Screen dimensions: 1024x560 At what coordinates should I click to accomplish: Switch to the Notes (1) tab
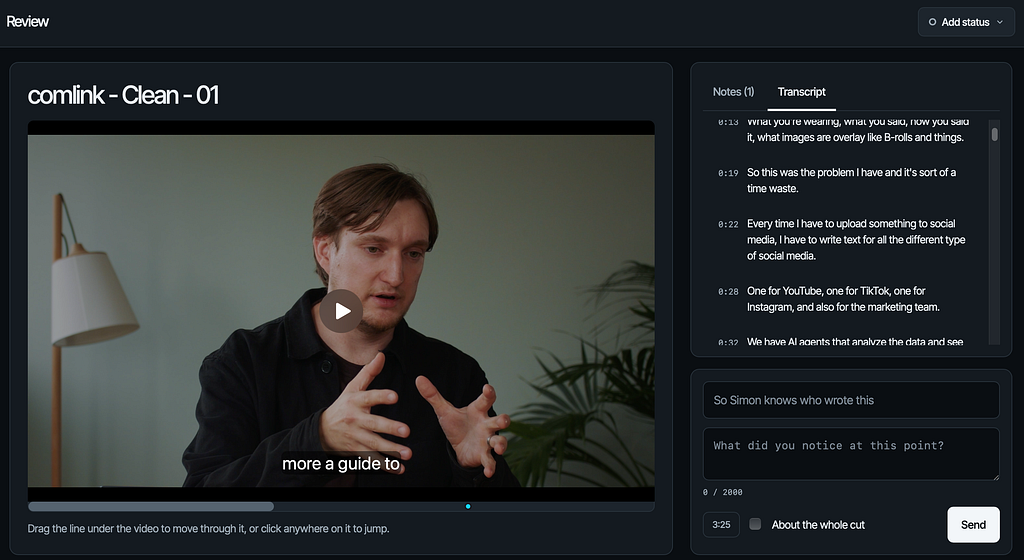(x=733, y=92)
